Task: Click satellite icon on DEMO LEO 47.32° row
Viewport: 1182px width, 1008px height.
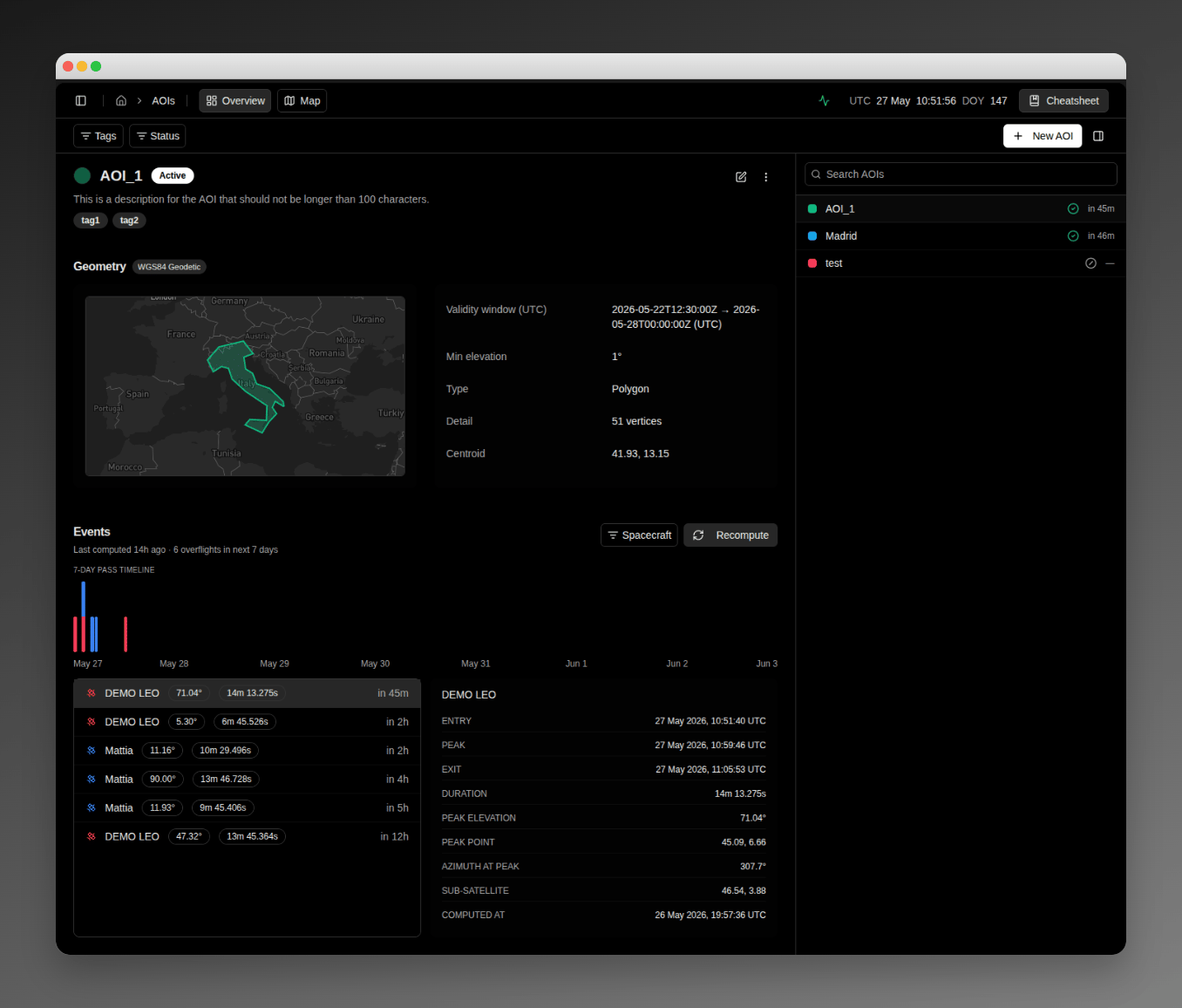Action: click(92, 837)
